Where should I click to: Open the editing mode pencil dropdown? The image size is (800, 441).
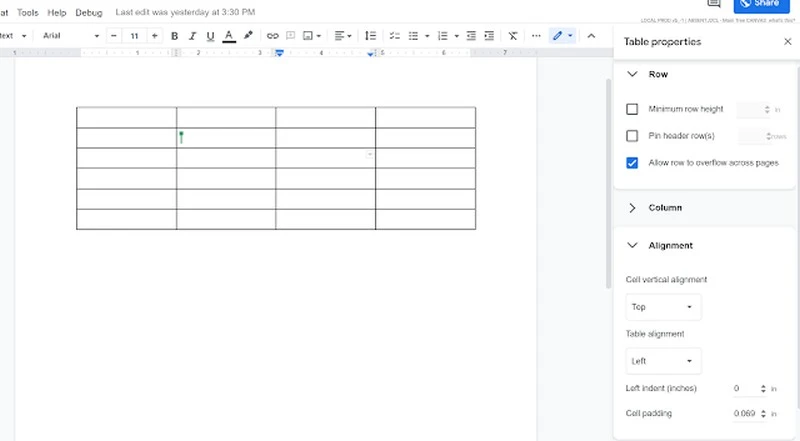tap(563, 36)
